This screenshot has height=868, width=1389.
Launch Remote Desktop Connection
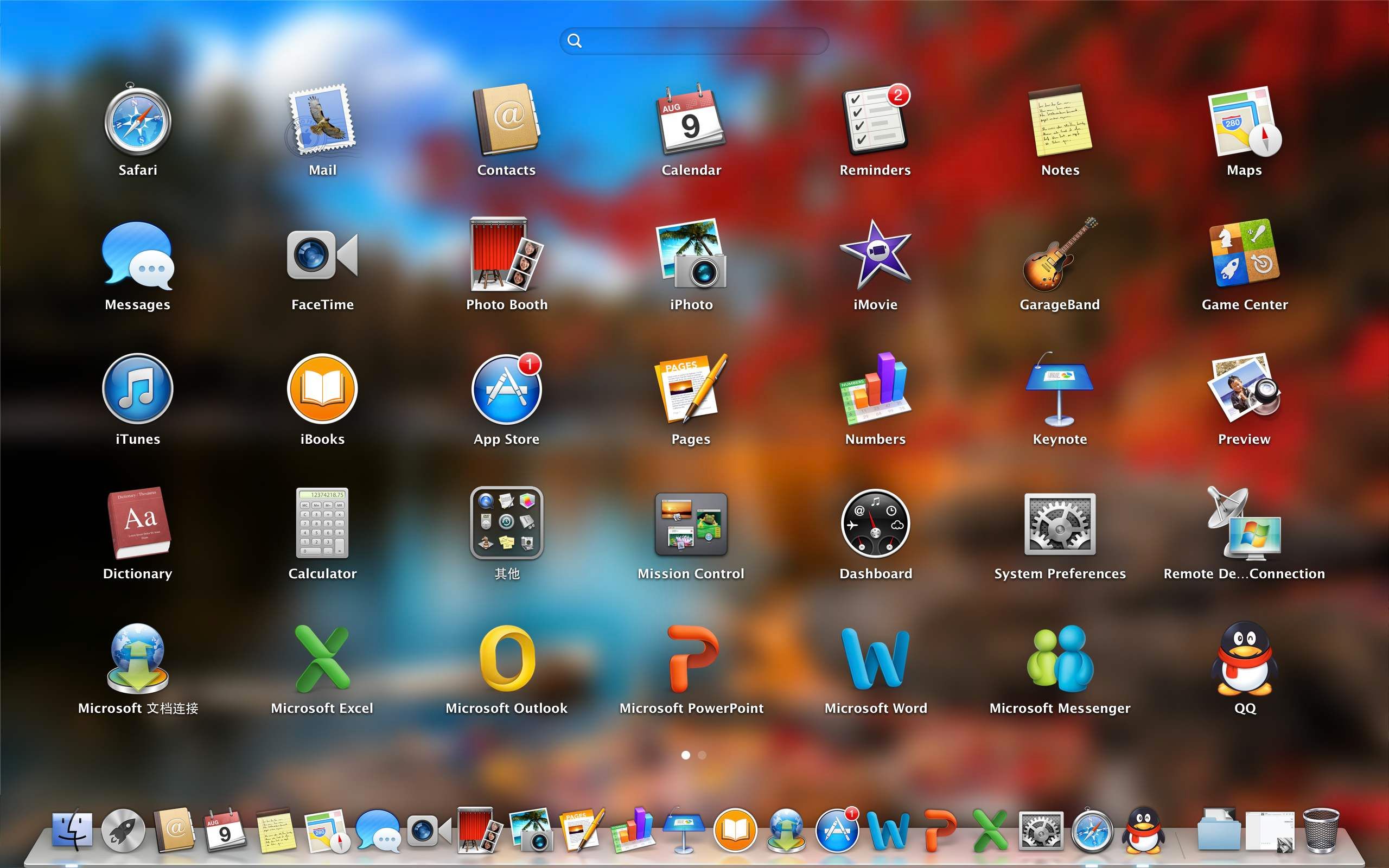pos(1244,523)
